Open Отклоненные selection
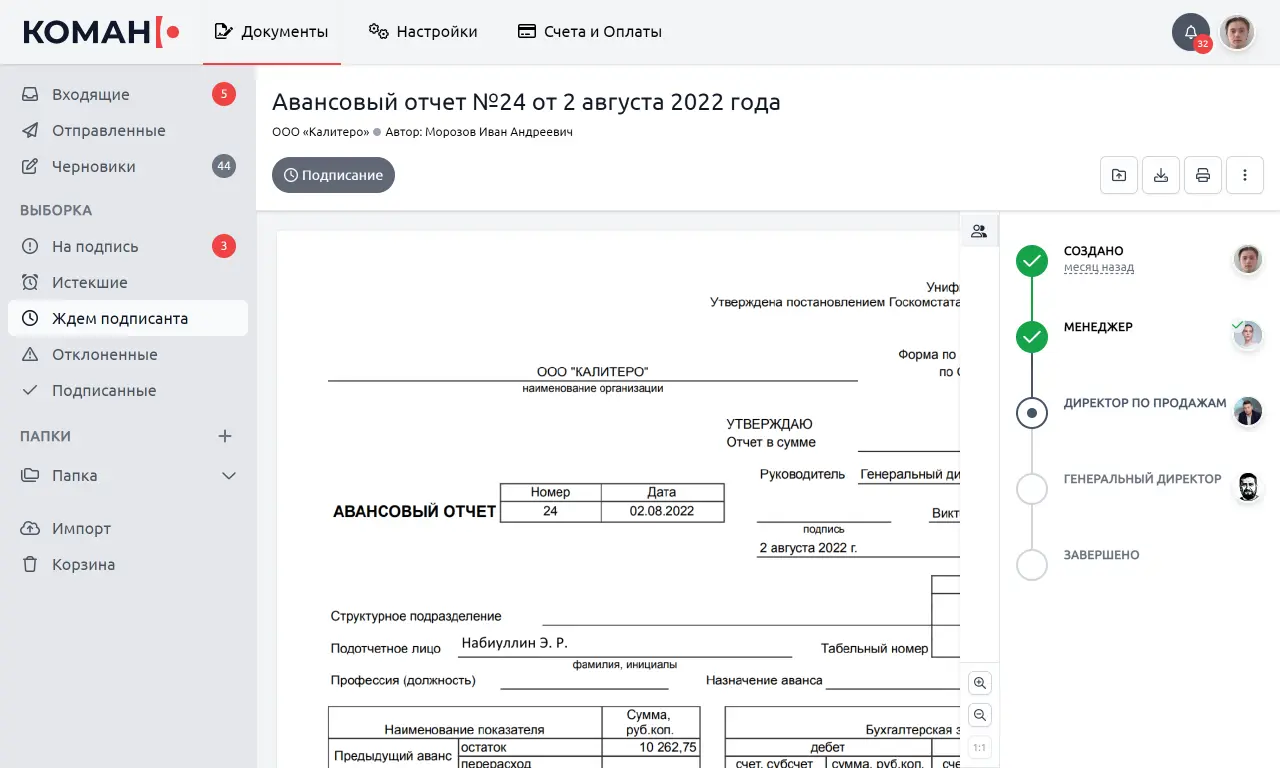This screenshot has height=768, width=1280. click(128, 354)
